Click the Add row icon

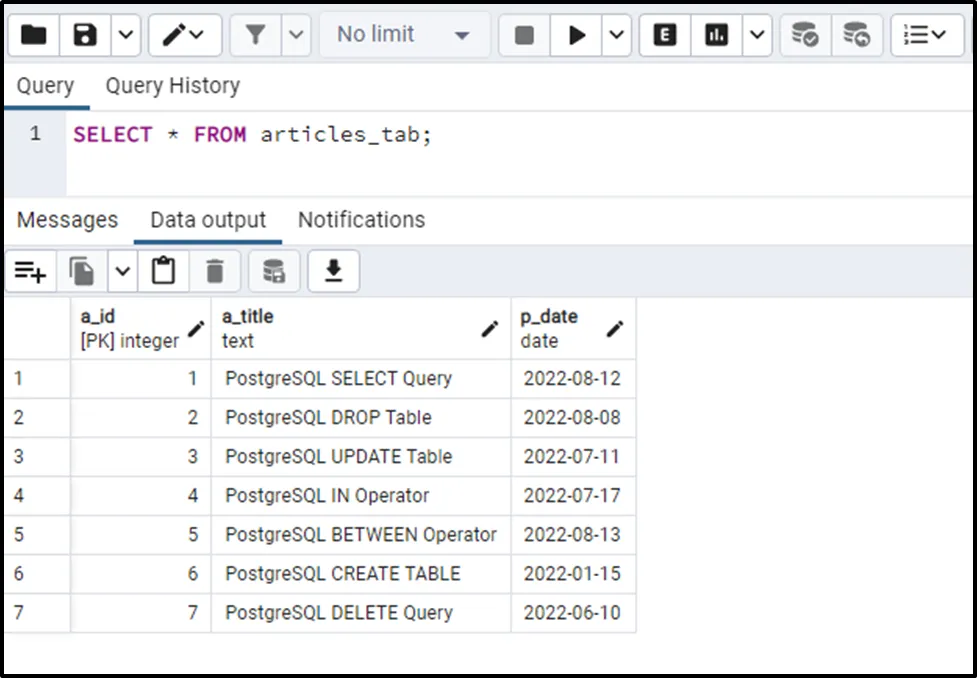coord(30,271)
